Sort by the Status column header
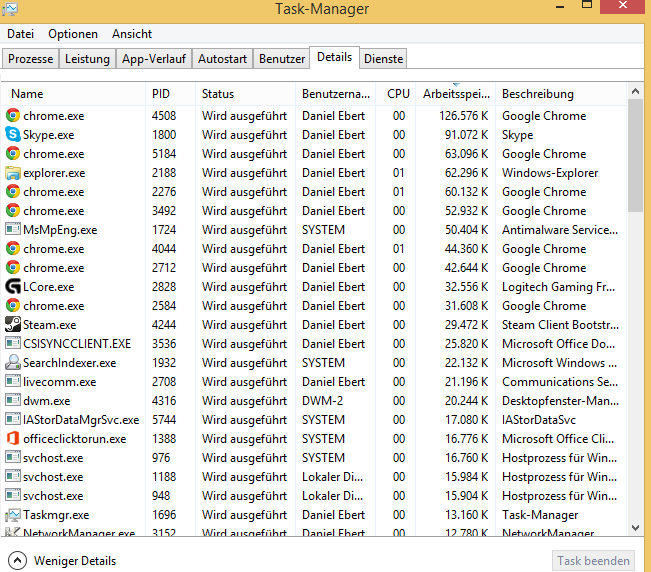Image resolution: width=651 pixels, height=572 pixels. click(245, 94)
